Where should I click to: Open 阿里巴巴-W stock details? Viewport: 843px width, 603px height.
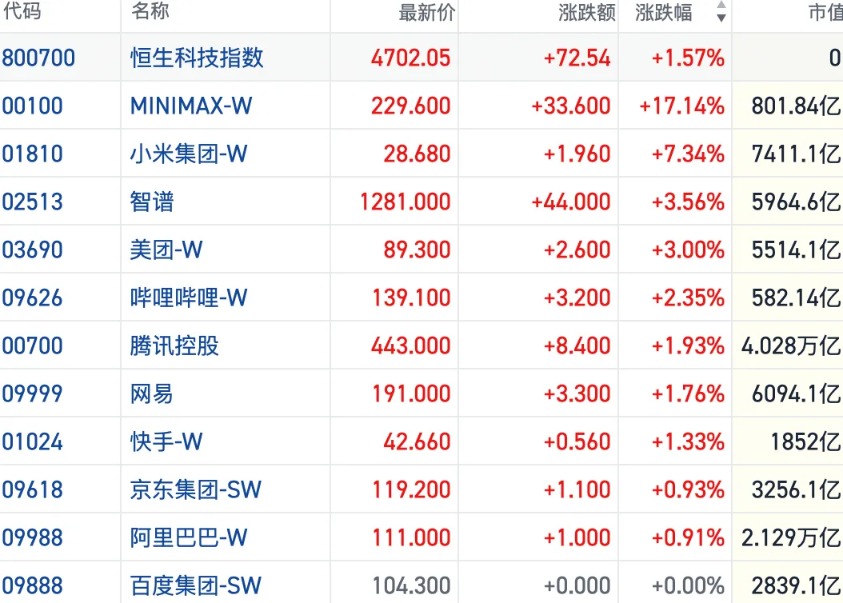[x=189, y=537]
